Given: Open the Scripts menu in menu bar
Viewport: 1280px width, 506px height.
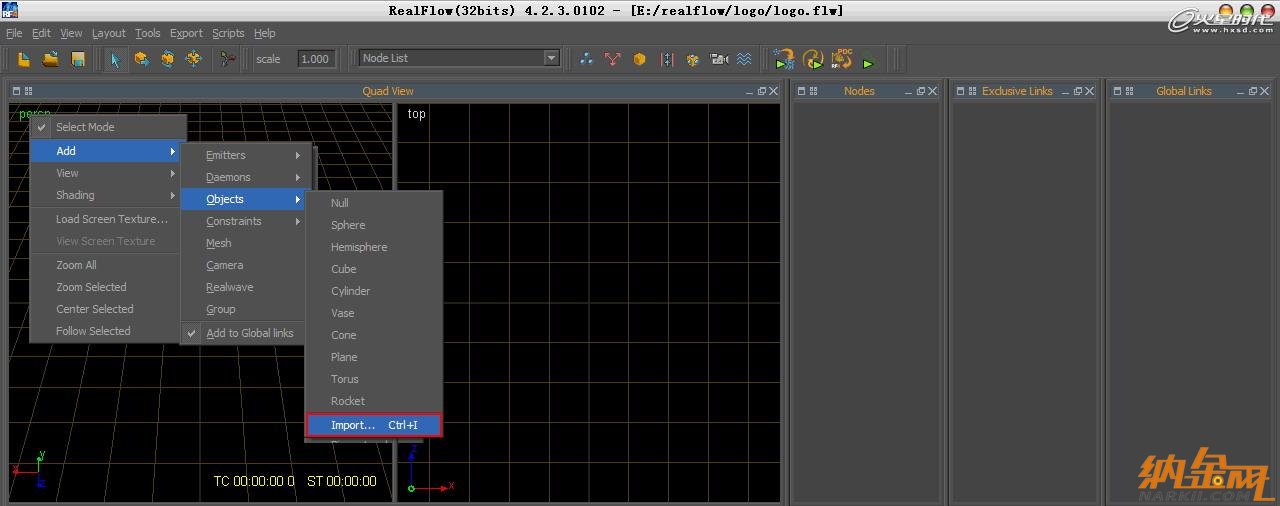Looking at the screenshot, I should (228, 33).
